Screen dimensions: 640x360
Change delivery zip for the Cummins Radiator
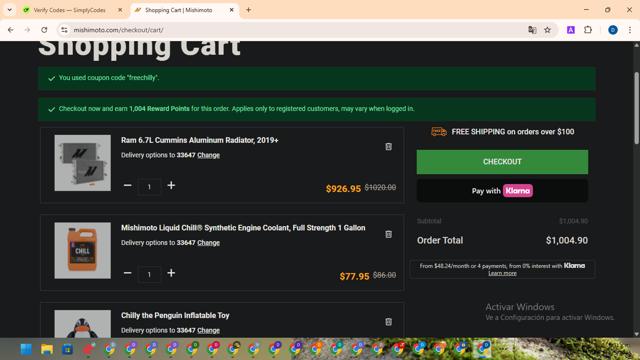pos(208,155)
